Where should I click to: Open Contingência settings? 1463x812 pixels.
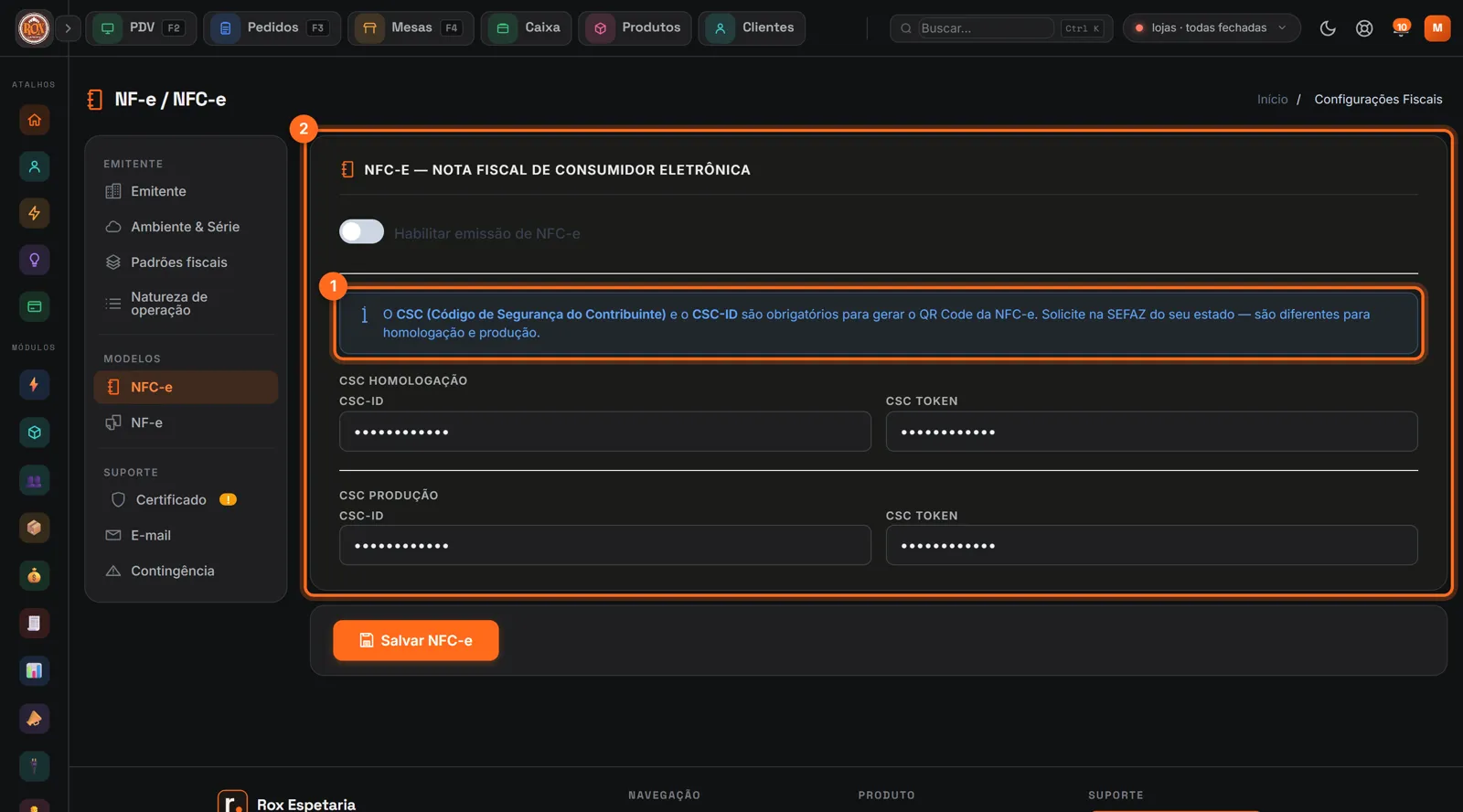point(186,571)
